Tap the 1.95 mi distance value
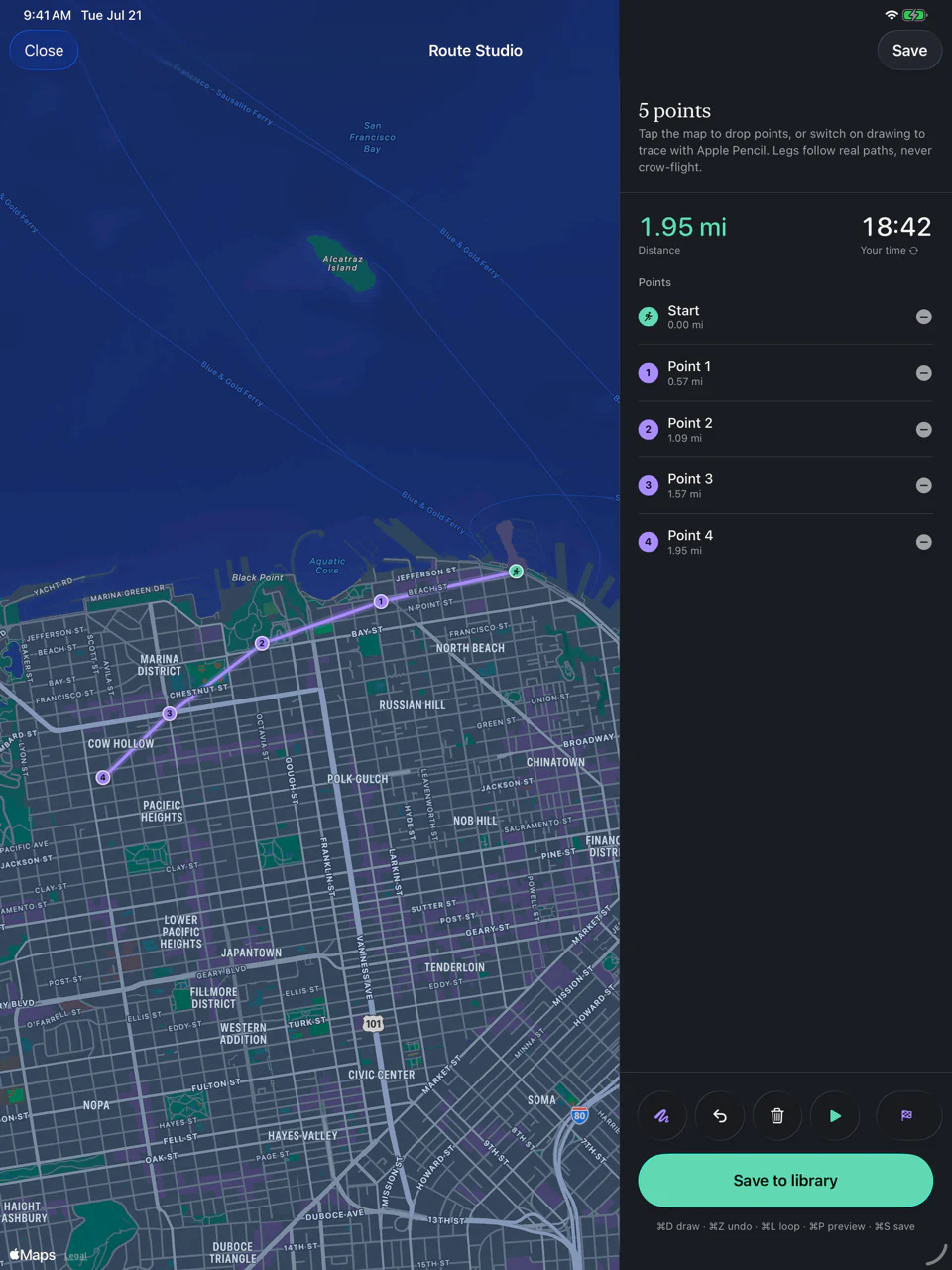Image resolution: width=952 pixels, height=1270 pixels. (x=682, y=227)
